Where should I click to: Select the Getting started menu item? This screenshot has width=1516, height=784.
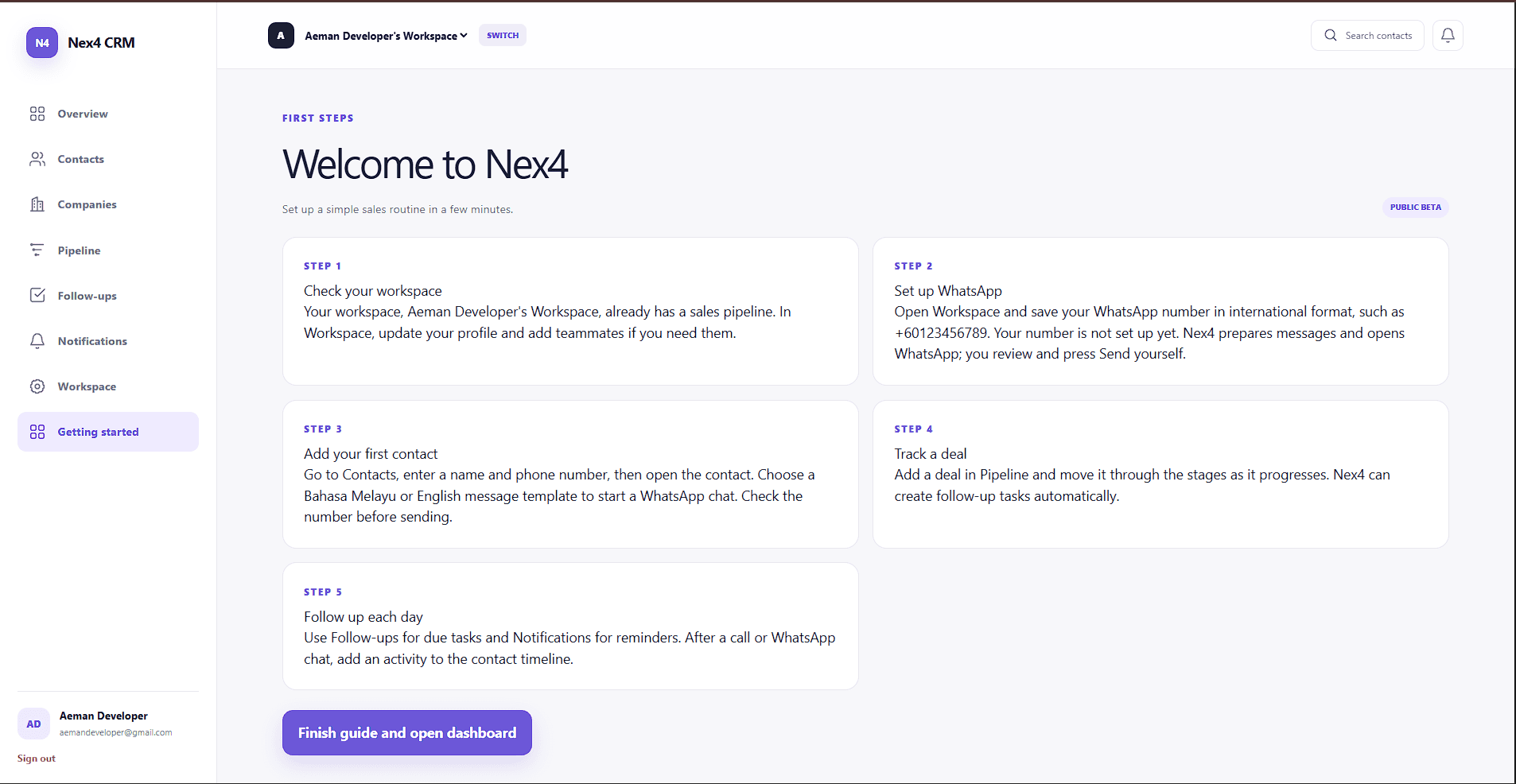108,432
